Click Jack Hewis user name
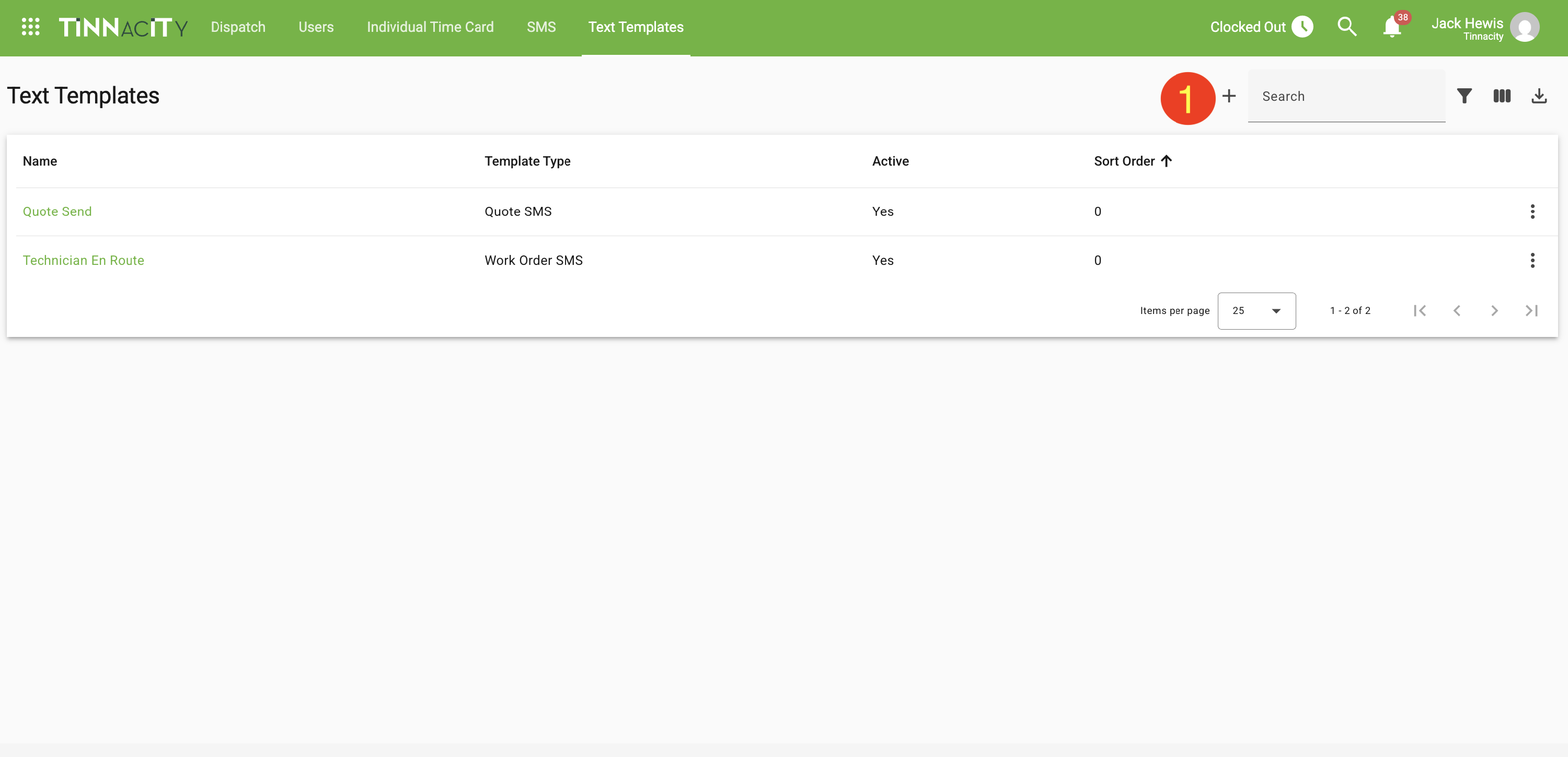Image resolution: width=1568 pixels, height=757 pixels. [x=1467, y=23]
